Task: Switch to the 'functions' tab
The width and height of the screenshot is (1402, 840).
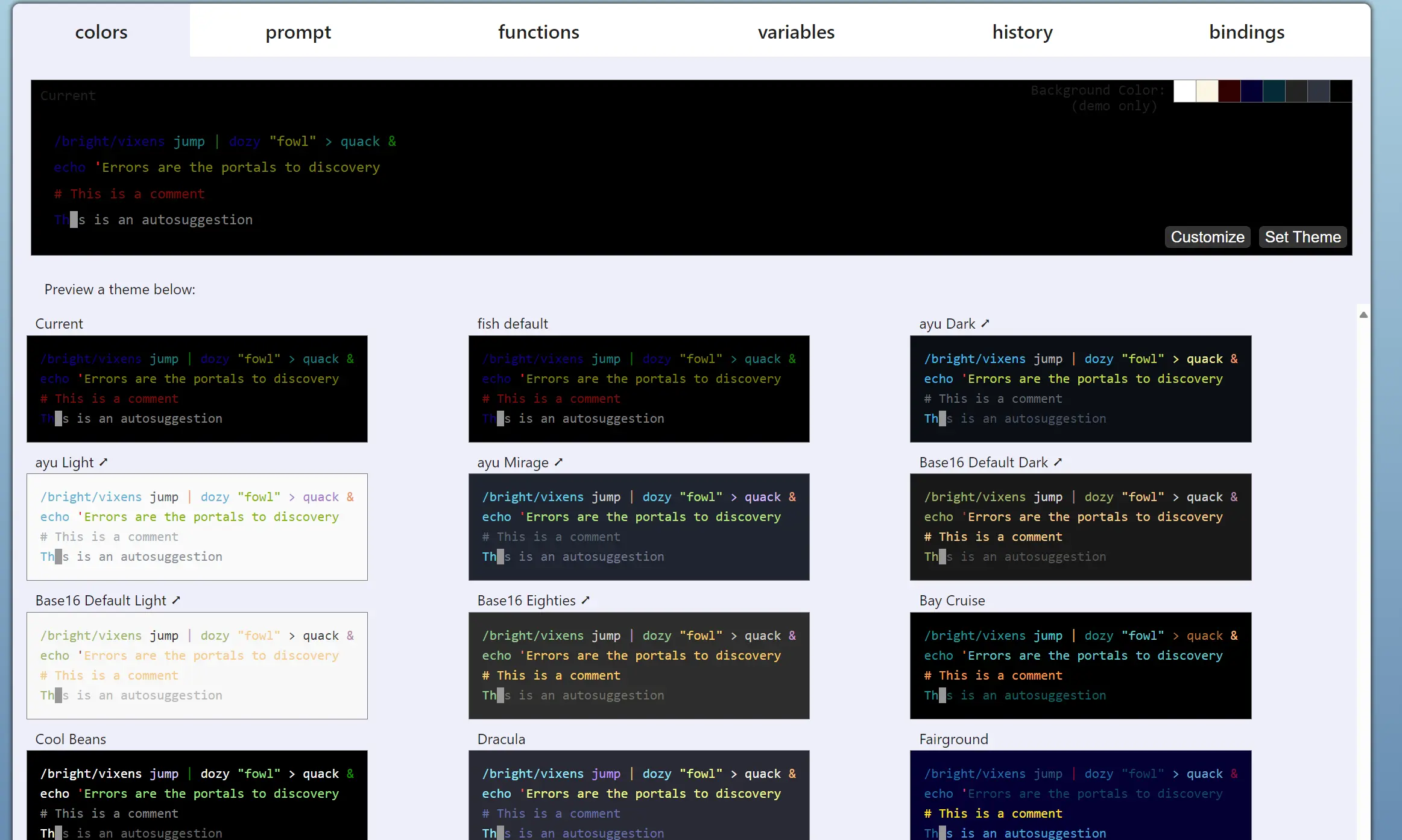Action: click(x=538, y=31)
